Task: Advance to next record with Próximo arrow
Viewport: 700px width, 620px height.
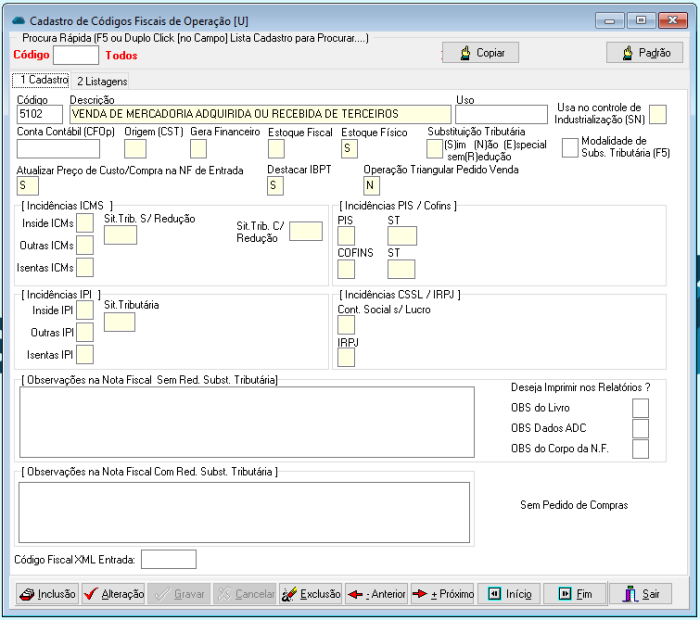Action: pos(443,594)
